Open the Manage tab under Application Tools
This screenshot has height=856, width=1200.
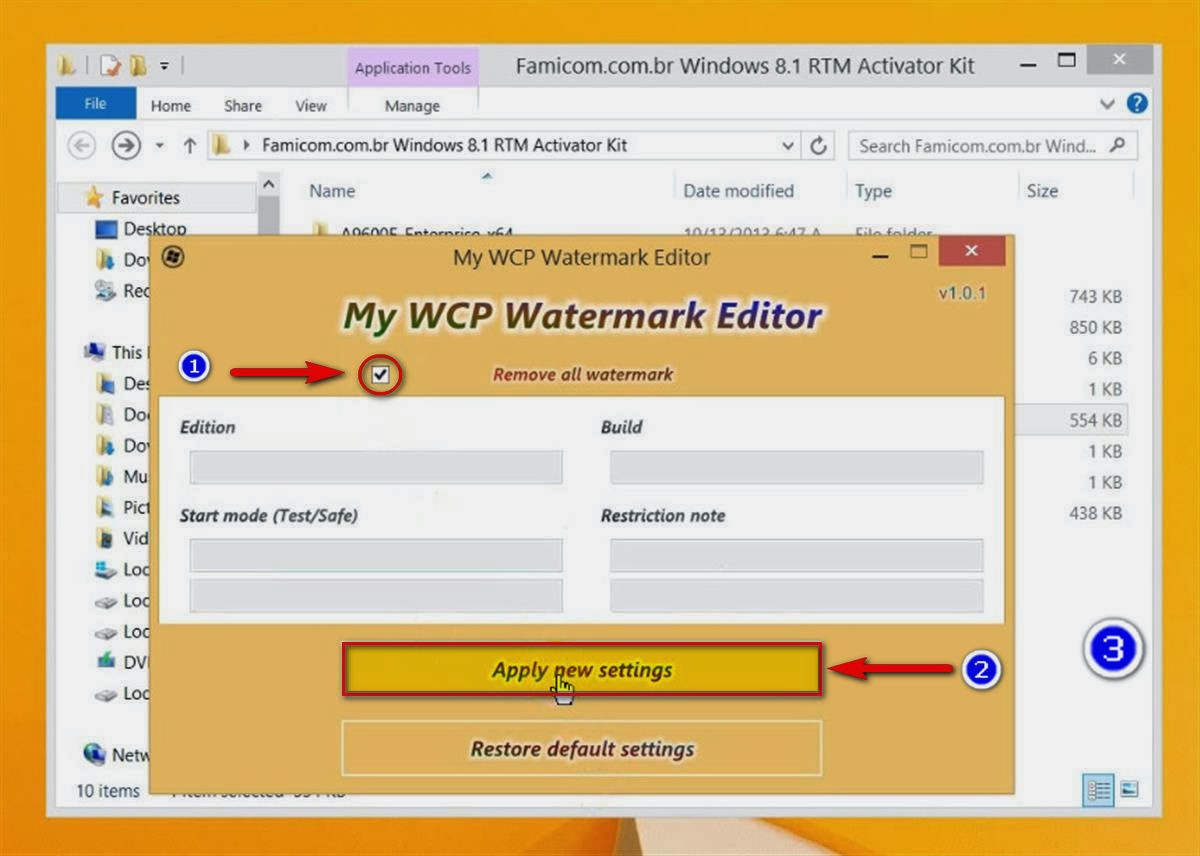click(x=412, y=105)
